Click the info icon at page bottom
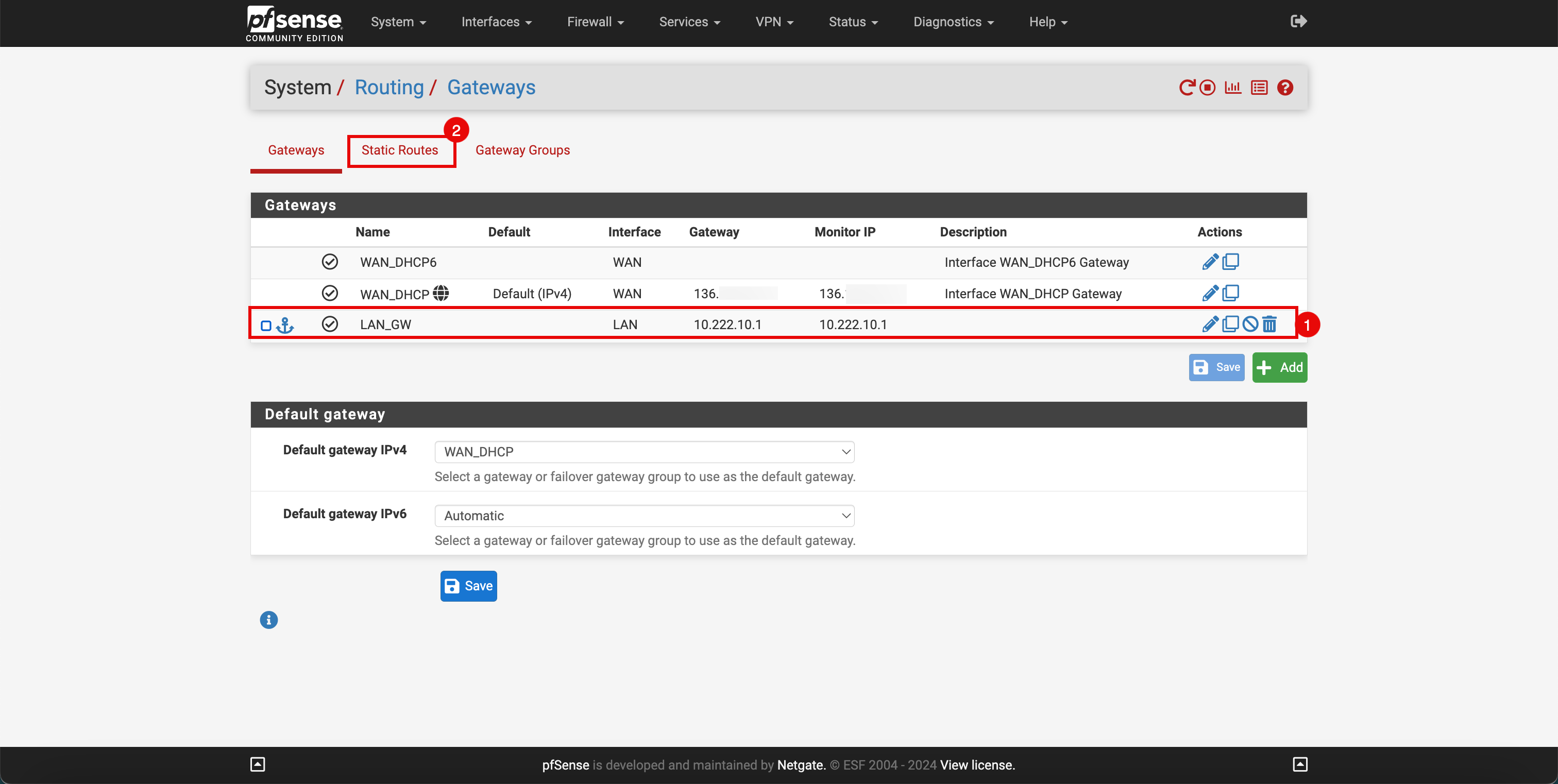1558x784 pixels. 269,619
